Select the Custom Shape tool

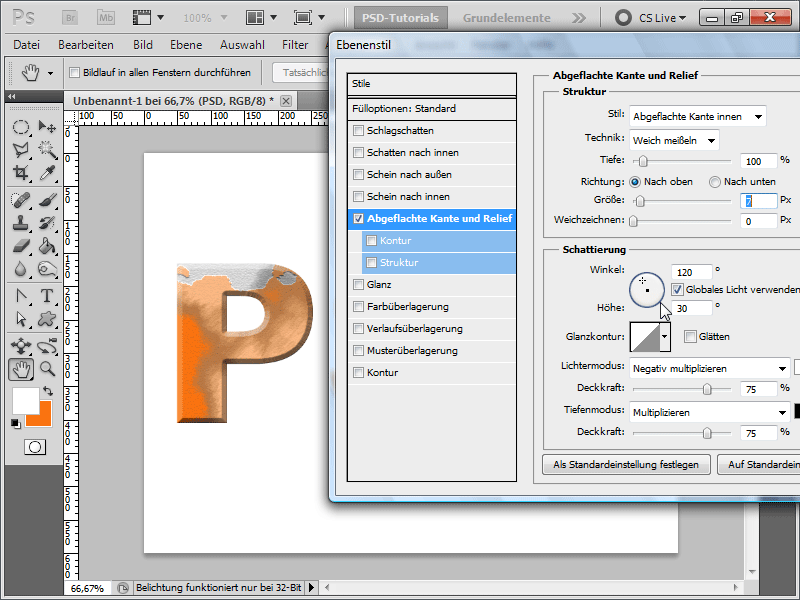47,319
